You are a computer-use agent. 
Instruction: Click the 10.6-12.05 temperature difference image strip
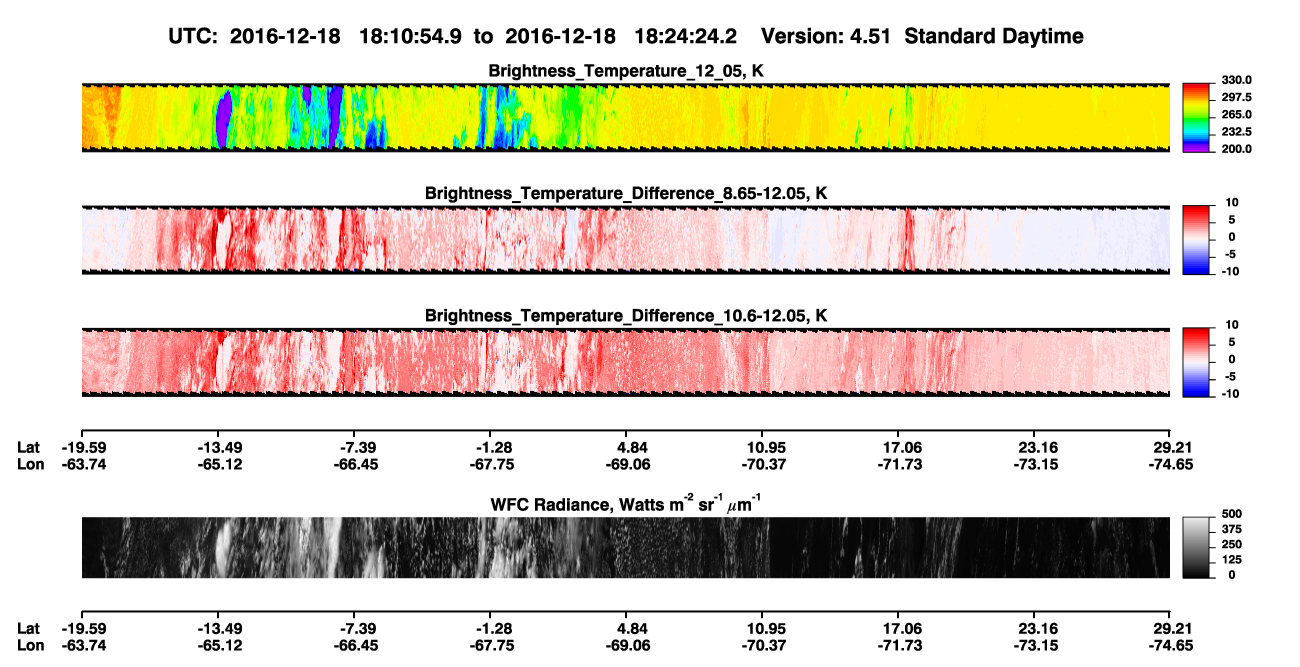(625, 361)
